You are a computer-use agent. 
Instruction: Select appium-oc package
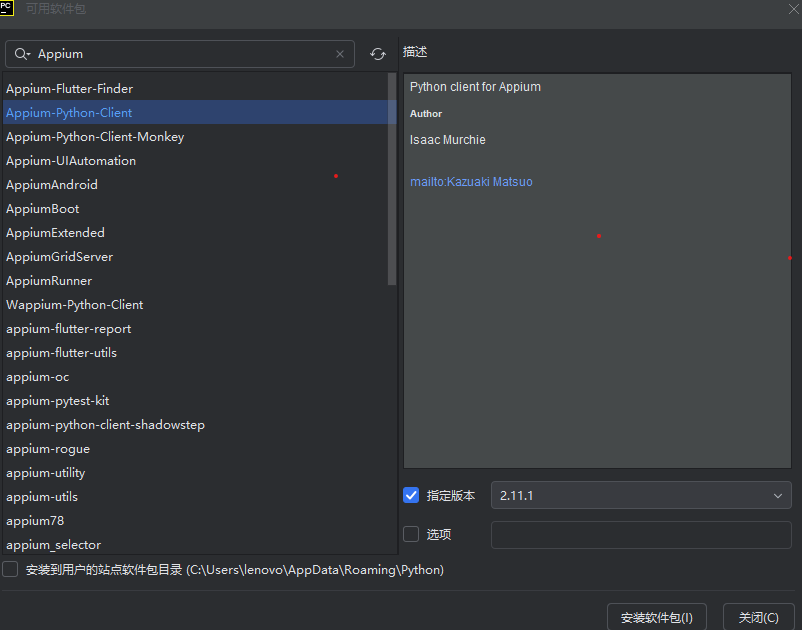pos(196,377)
